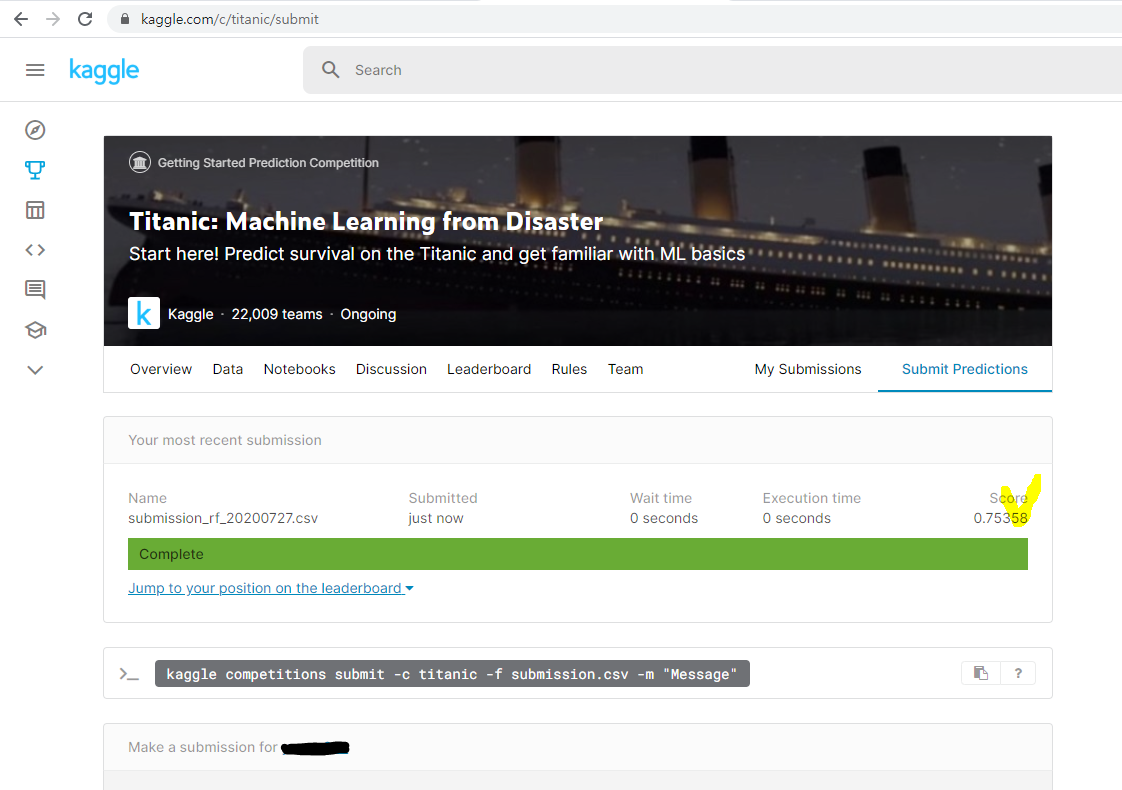Open the Courses graduation cap icon
The height and width of the screenshot is (790, 1122).
35,330
